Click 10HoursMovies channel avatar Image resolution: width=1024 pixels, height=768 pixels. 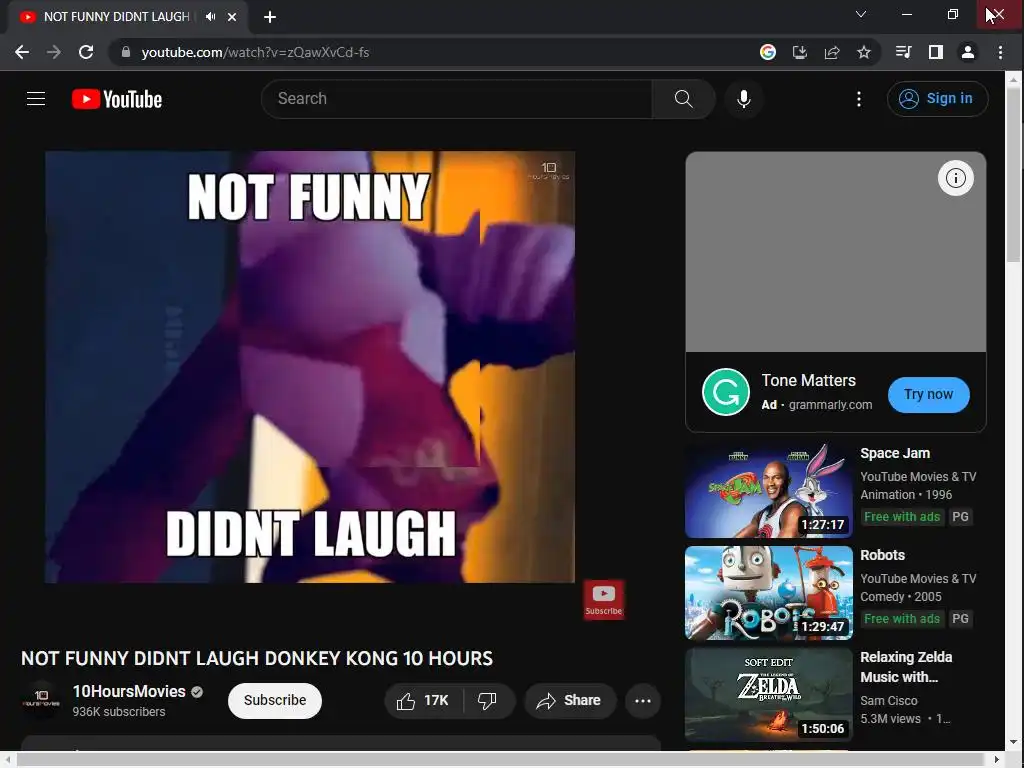click(40, 700)
